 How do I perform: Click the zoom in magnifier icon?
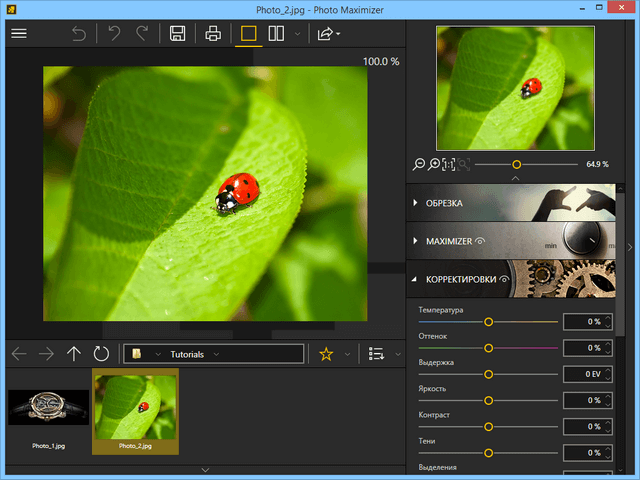point(434,164)
